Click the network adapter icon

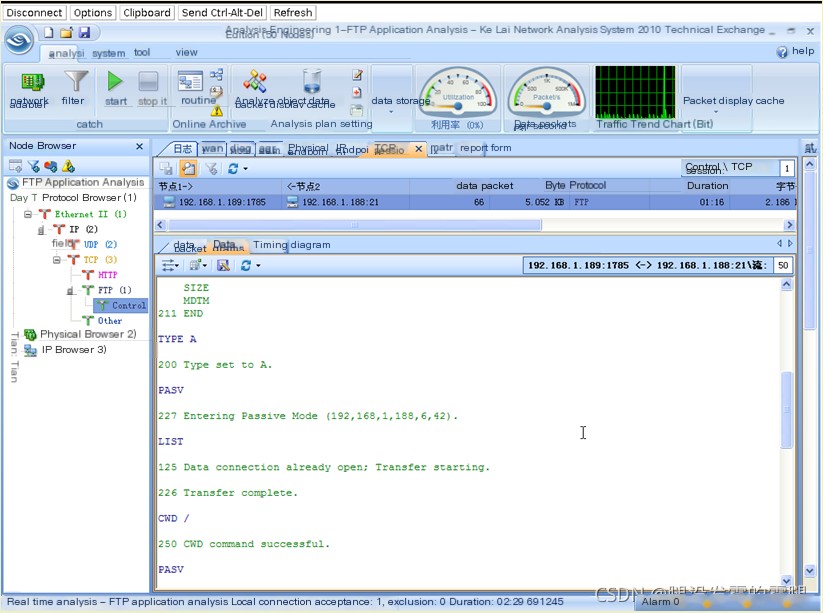(x=32, y=82)
